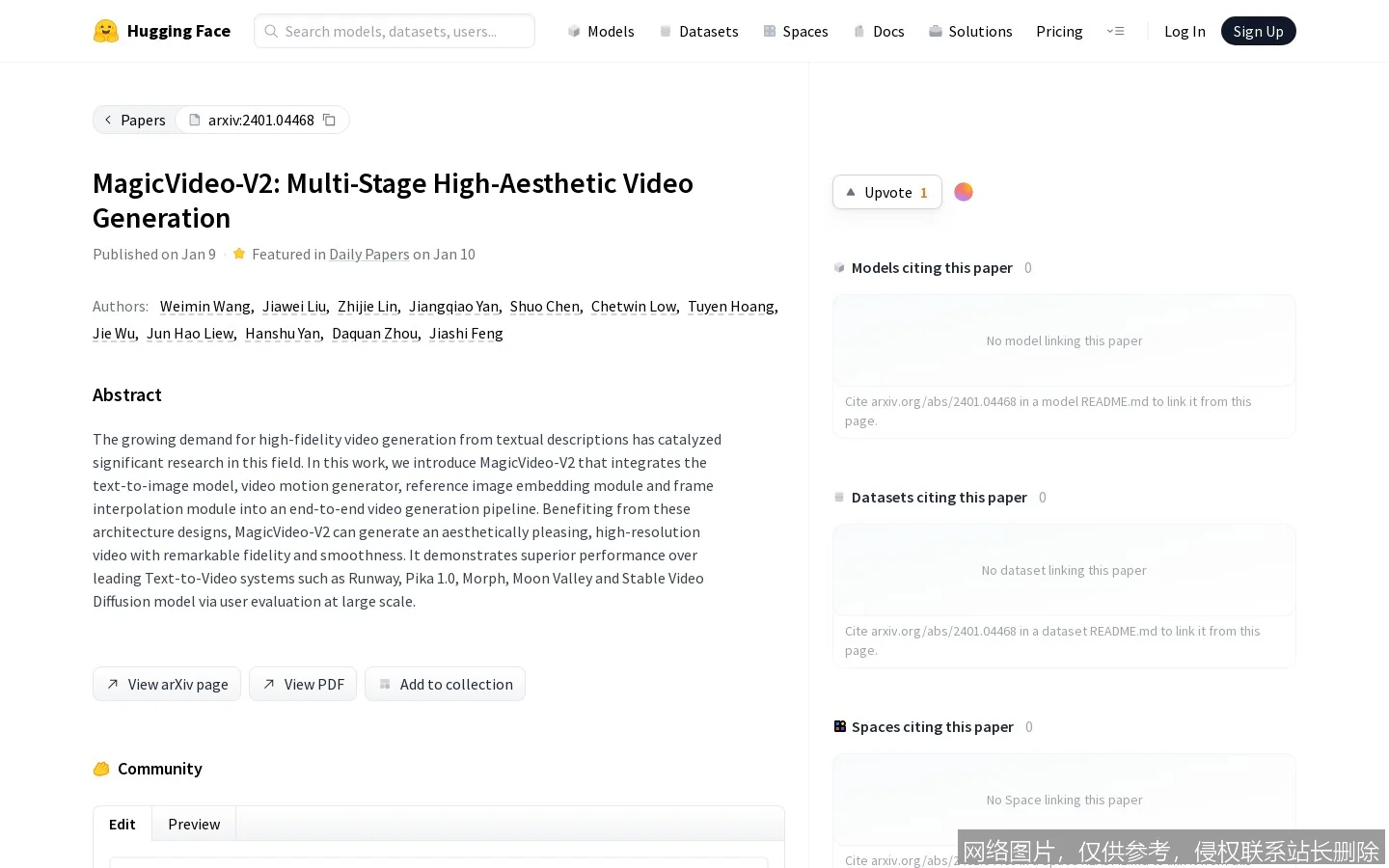This screenshot has width=1389, height=868.
Task: Go back to Papers via the chevron
Action: (108, 120)
